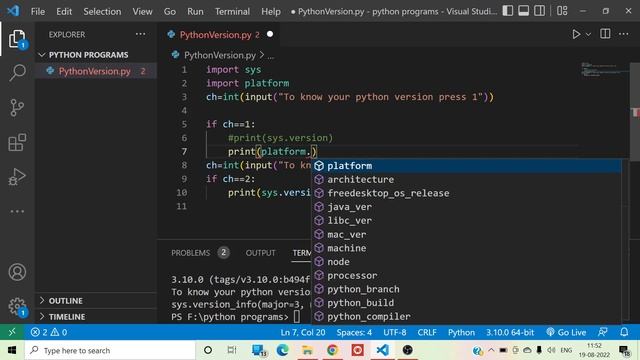
Task: Change indentation via 'Spaces: 4'
Action: click(354, 332)
